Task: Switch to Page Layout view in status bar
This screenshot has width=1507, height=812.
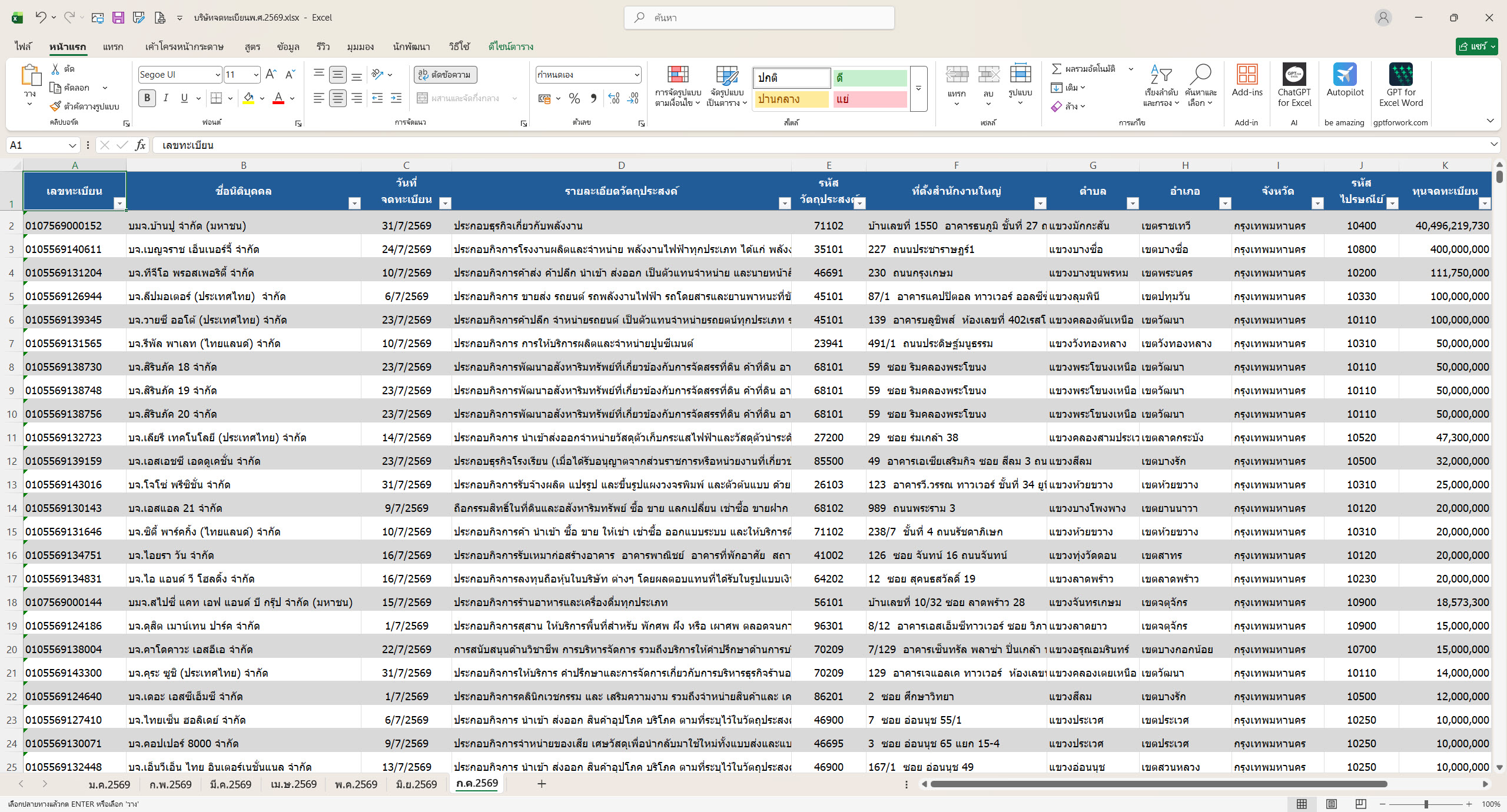Action: 1331,804
